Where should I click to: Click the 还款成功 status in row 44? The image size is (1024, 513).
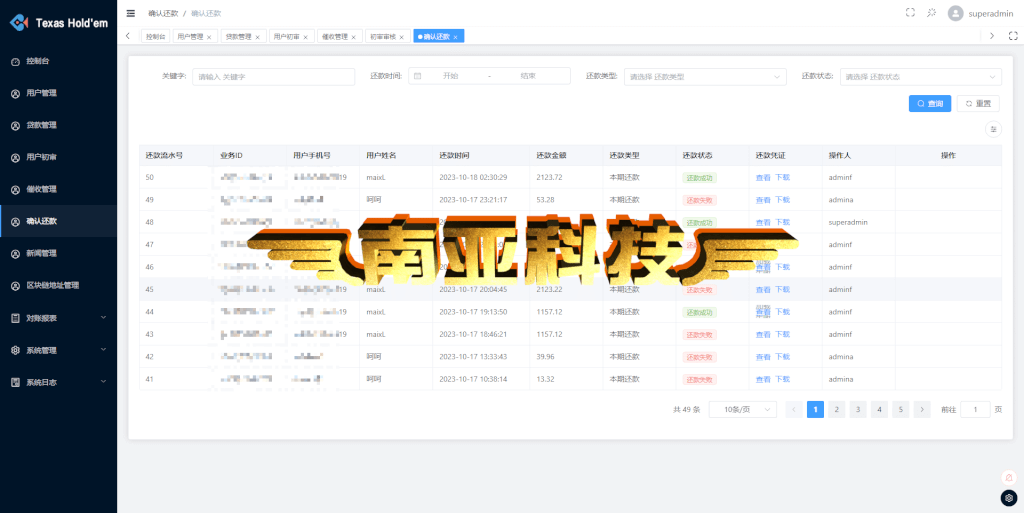(699, 312)
